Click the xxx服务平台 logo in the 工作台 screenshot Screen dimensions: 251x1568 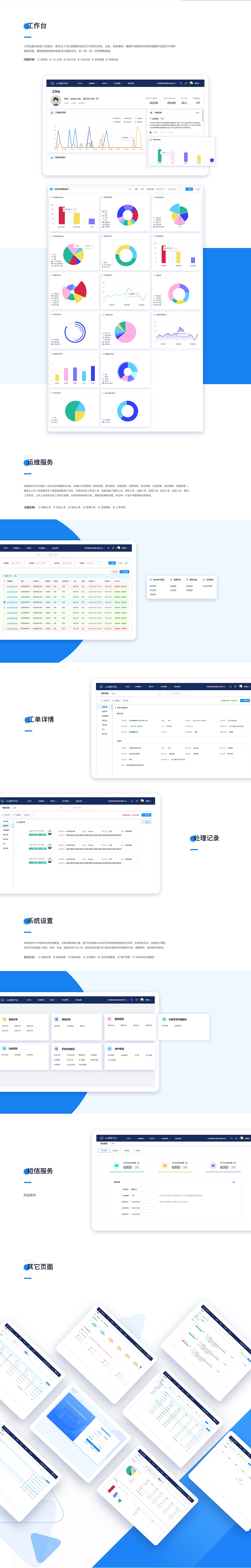tap(59, 83)
